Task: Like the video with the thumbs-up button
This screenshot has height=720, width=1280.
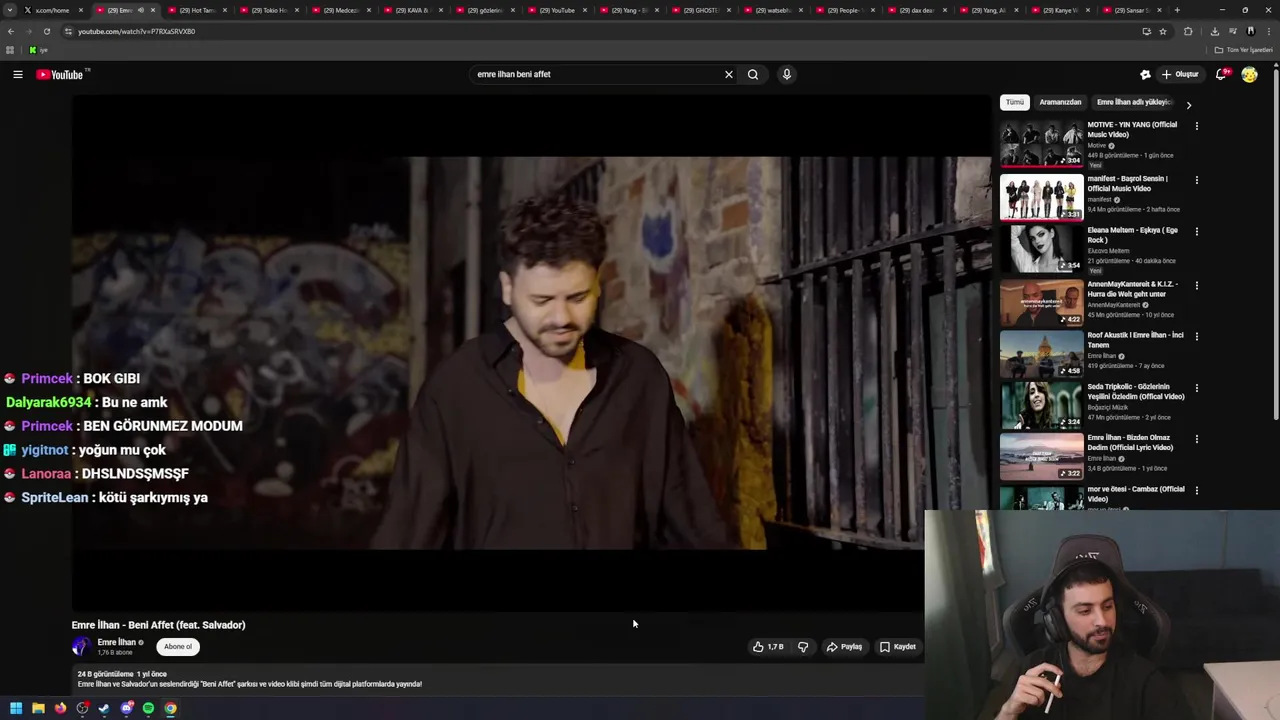Action: (768, 647)
